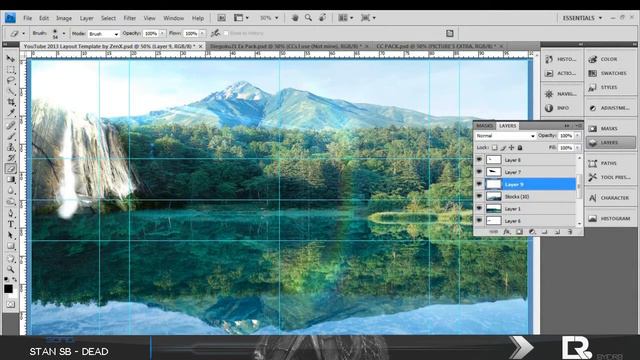Toggle lock all in Layers panel

click(x=520, y=147)
